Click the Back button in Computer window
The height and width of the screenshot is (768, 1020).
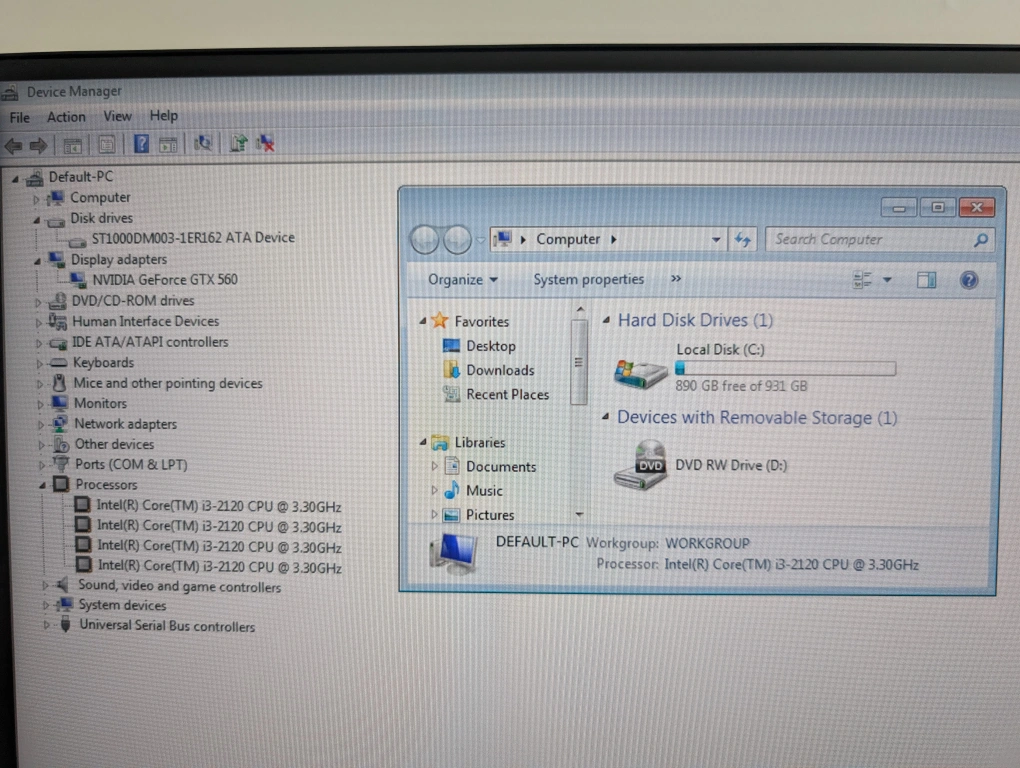[x=425, y=240]
